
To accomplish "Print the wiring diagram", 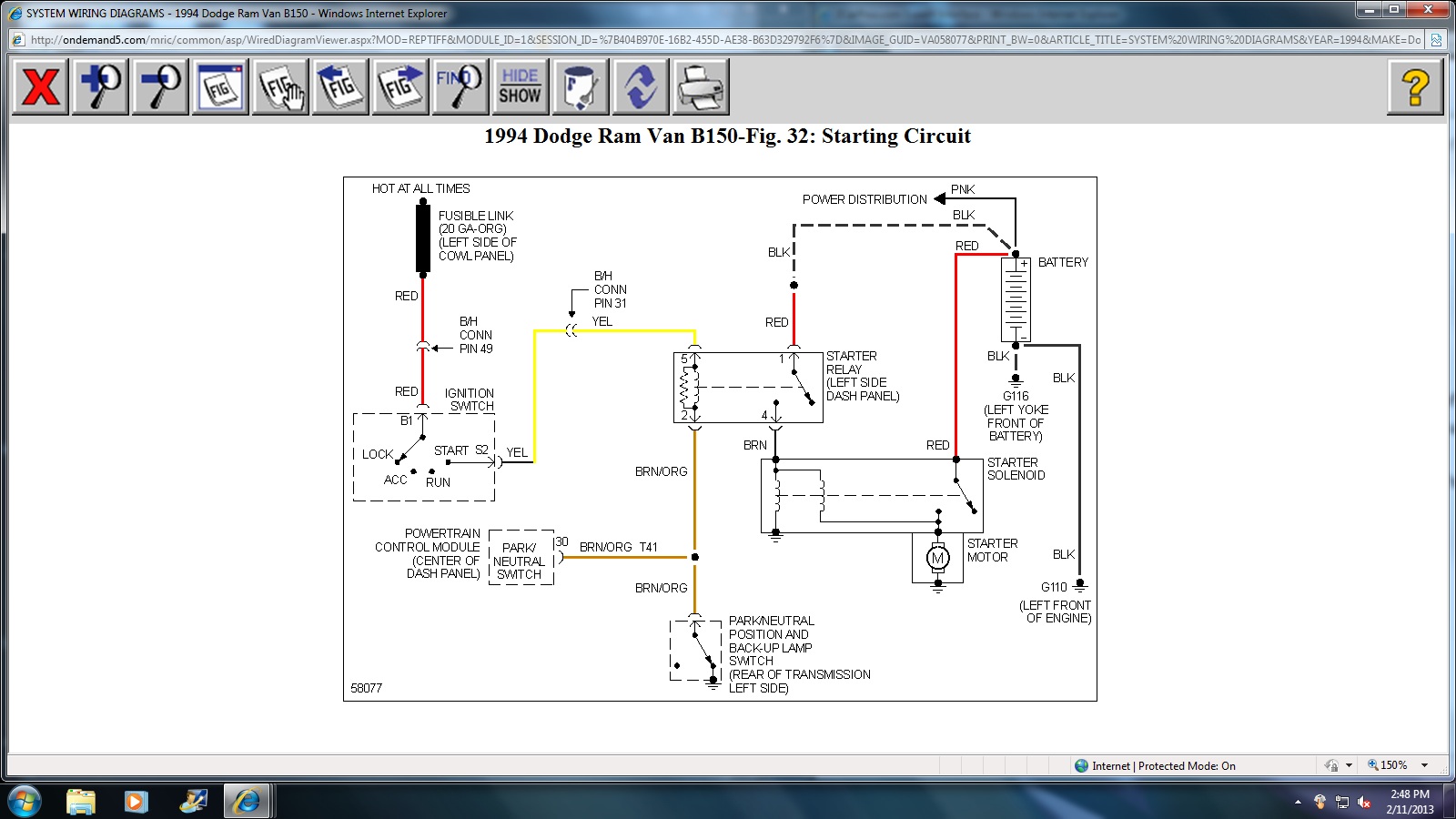I will [x=701, y=87].
